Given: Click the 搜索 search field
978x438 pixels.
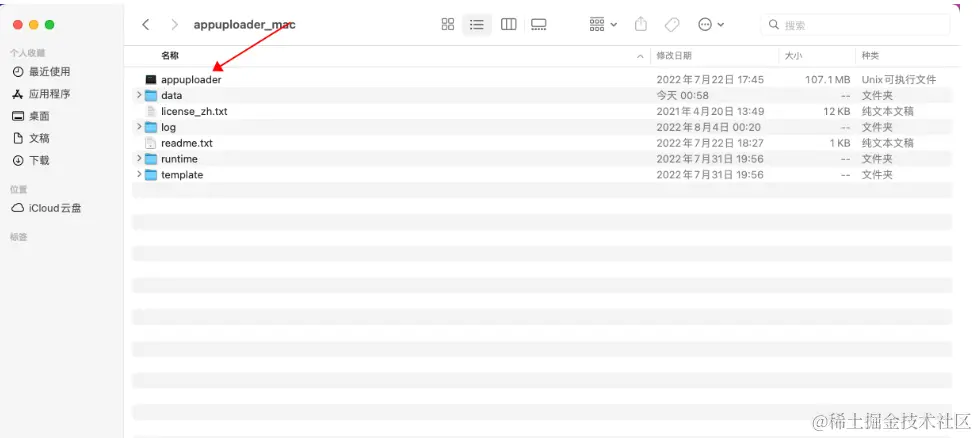Looking at the screenshot, I should (855, 25).
